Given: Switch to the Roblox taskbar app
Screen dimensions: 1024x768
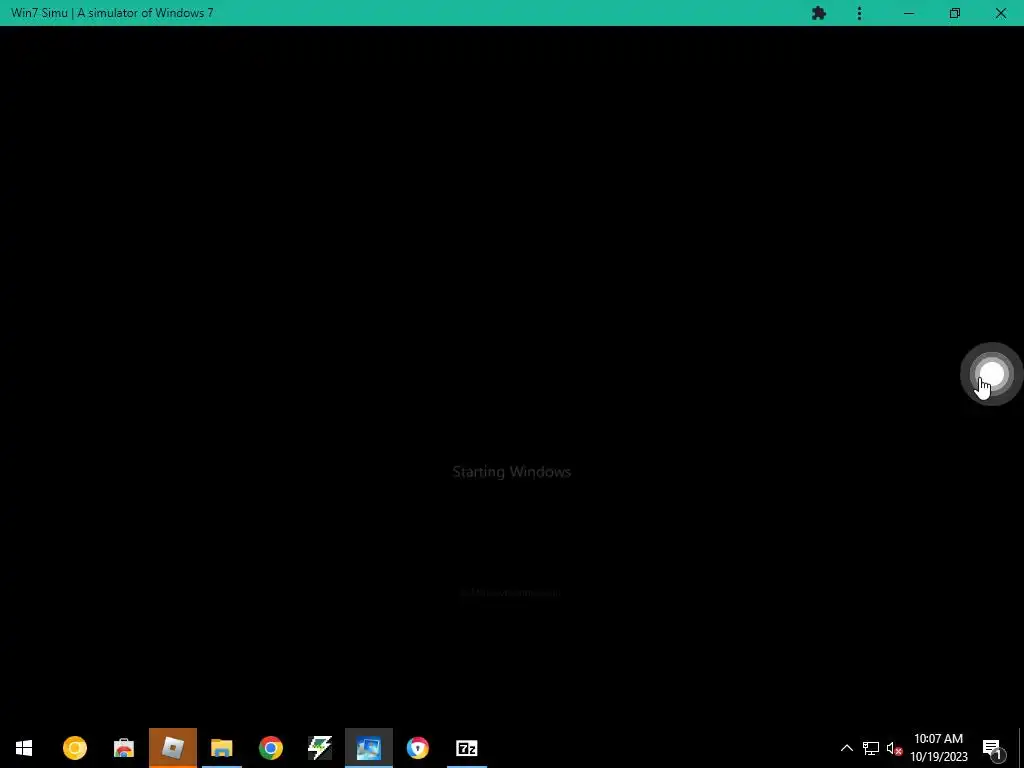Looking at the screenshot, I should point(172,748).
